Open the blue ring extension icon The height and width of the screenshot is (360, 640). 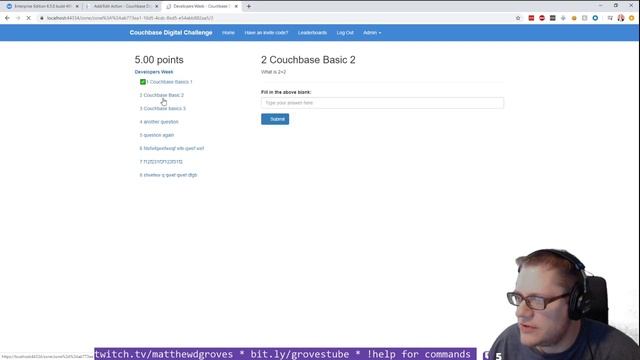pyautogui.click(x=595, y=18)
